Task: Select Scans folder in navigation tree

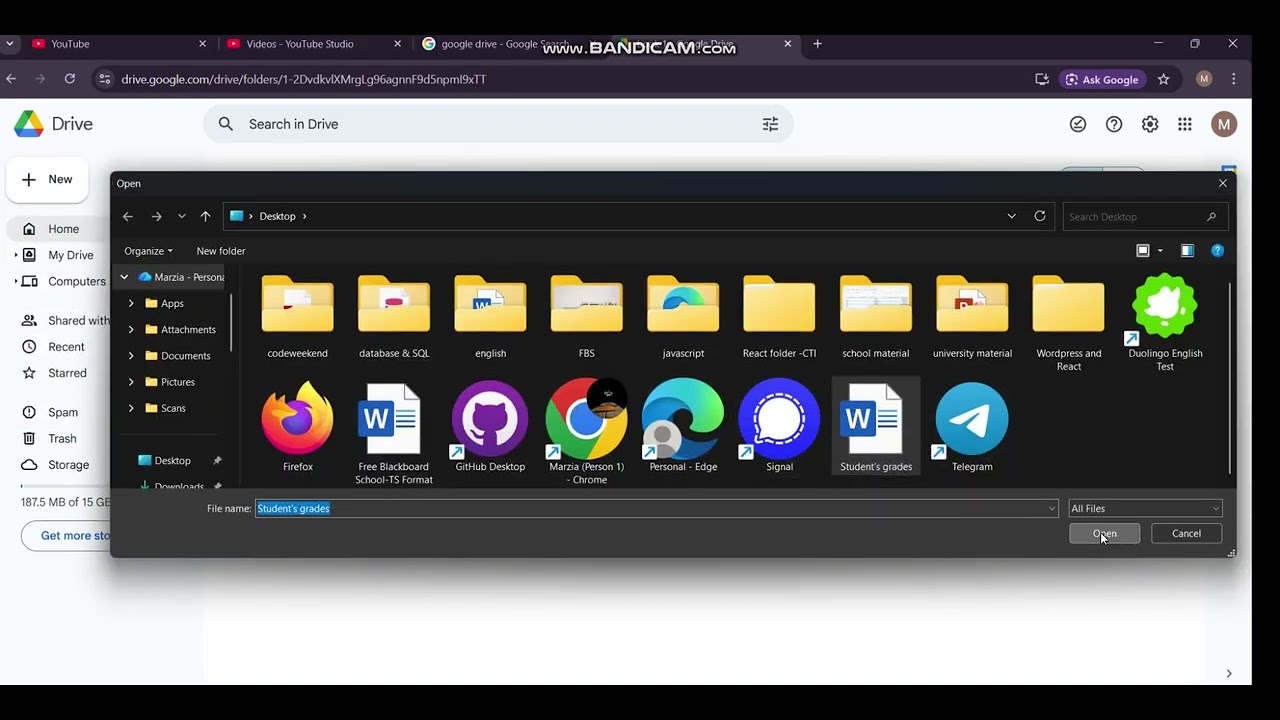Action: [173, 408]
